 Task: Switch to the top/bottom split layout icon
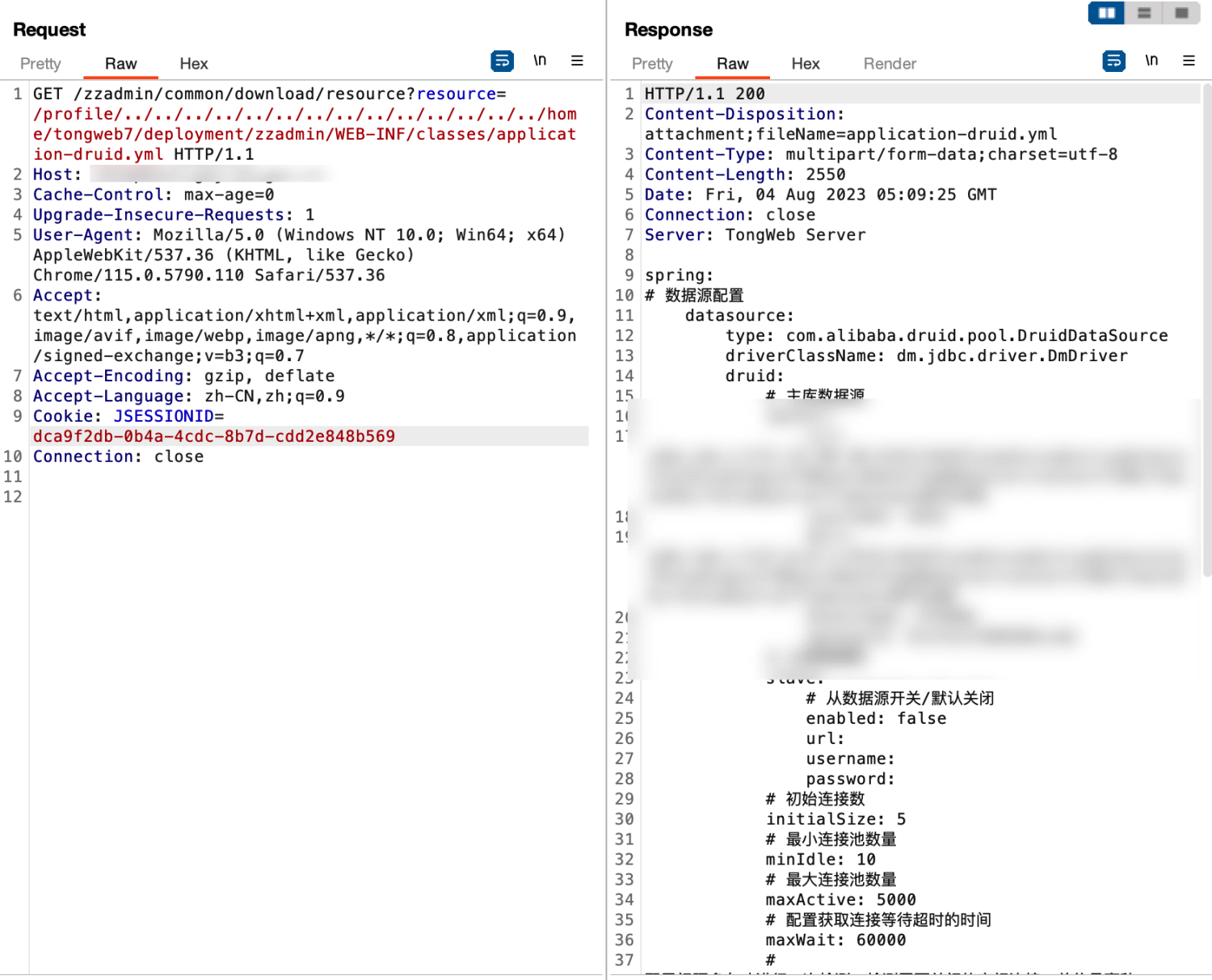1144,13
